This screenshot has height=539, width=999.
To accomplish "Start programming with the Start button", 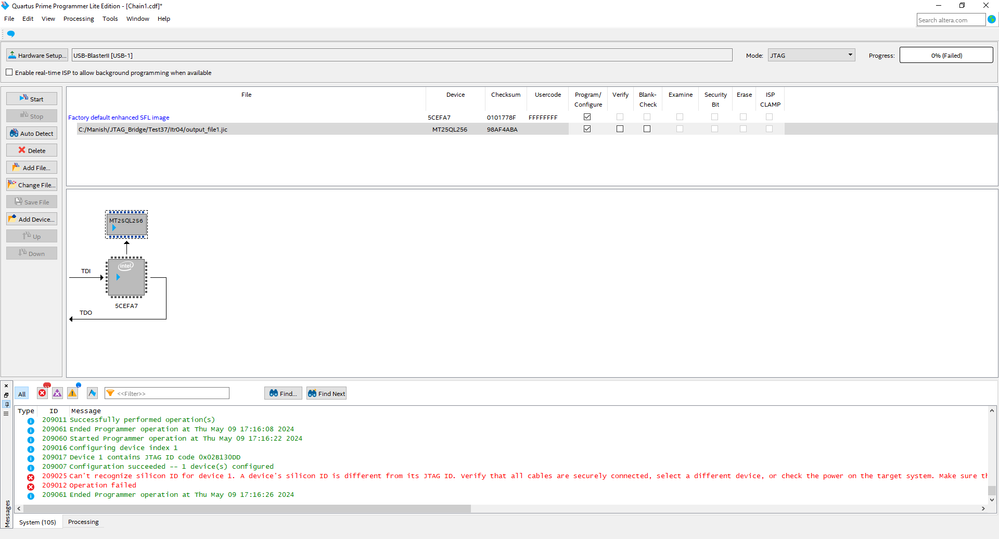I will [x=32, y=99].
